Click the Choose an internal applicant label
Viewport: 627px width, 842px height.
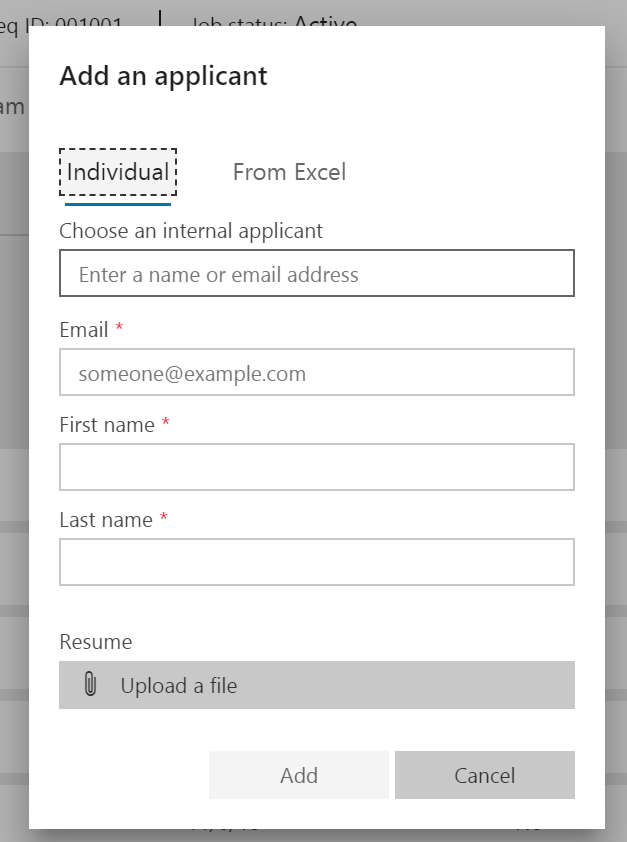191,230
